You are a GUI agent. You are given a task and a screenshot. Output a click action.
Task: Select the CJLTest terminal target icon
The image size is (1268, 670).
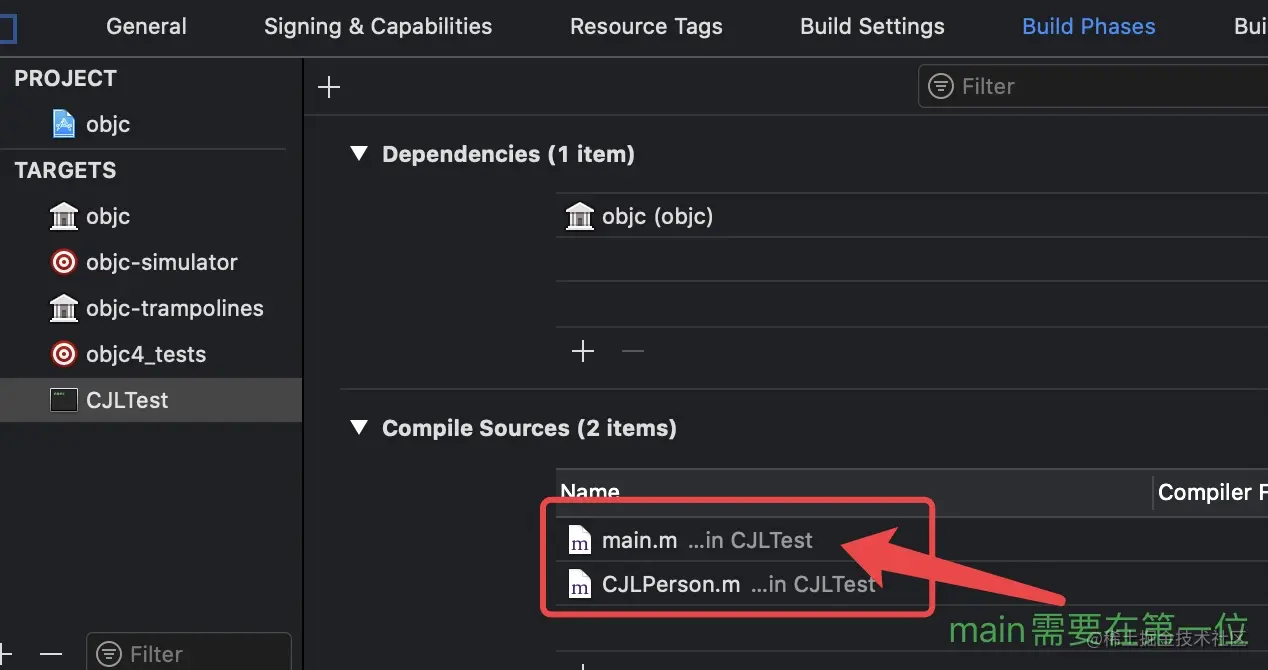point(64,400)
